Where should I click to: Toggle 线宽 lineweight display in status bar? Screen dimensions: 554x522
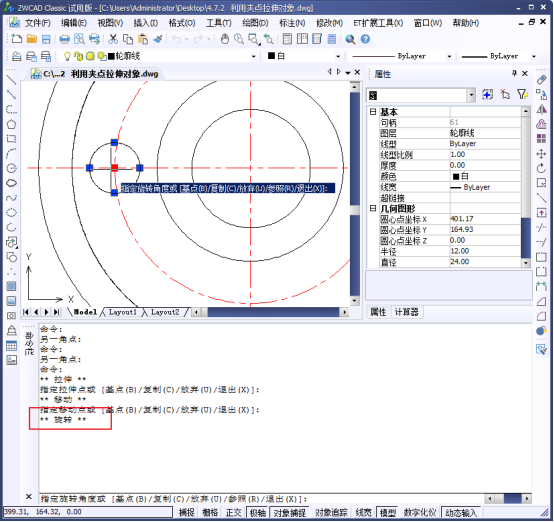coord(364,512)
